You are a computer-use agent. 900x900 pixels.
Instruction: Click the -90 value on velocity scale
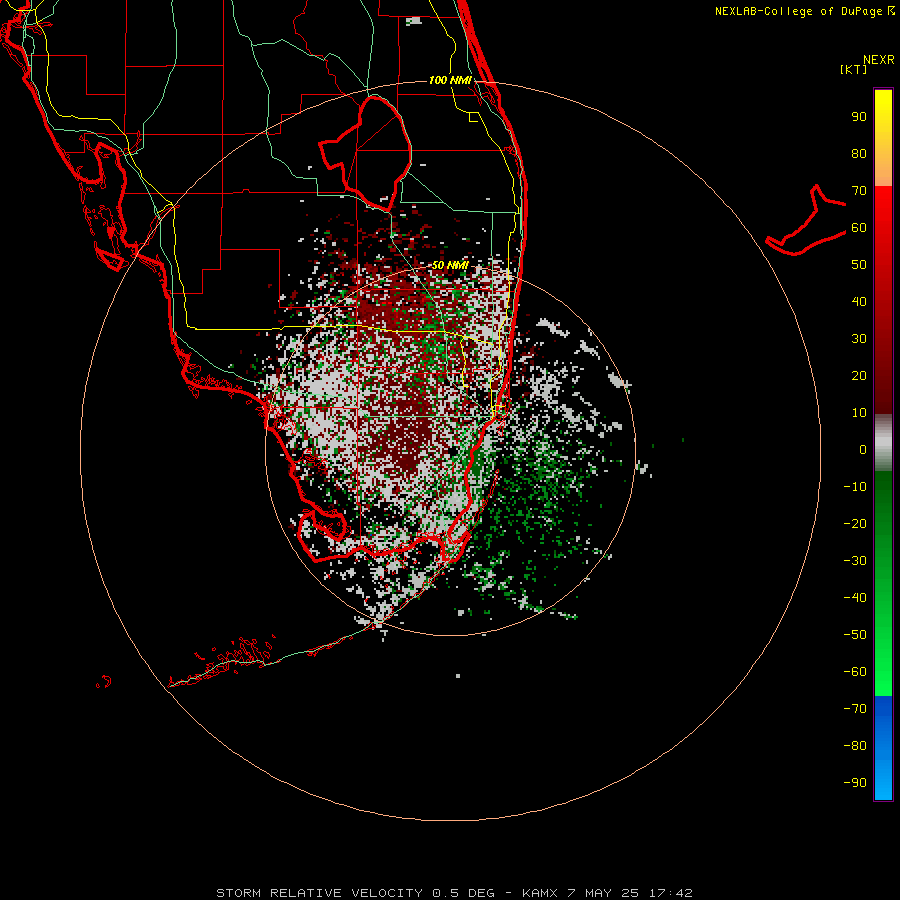[x=855, y=783]
